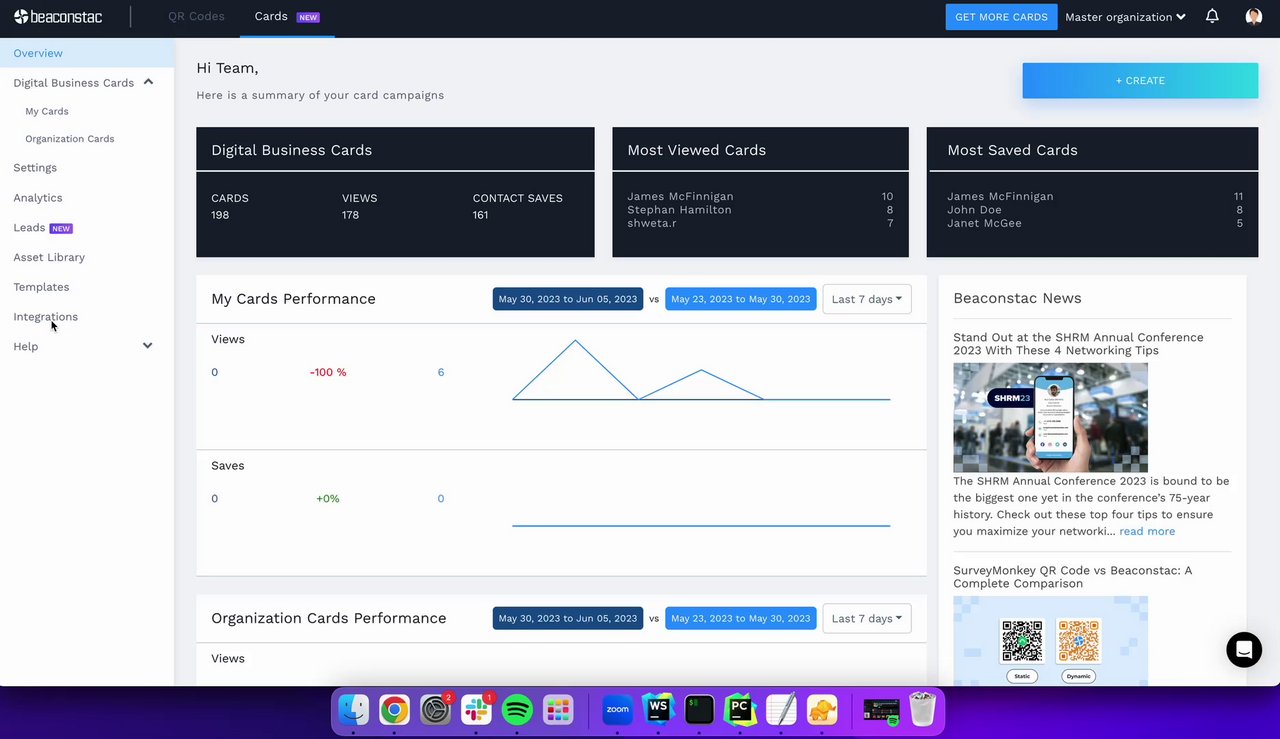Viewport: 1280px width, 739px height.
Task: Open Asset Library in the sidebar
Action: [x=49, y=257]
